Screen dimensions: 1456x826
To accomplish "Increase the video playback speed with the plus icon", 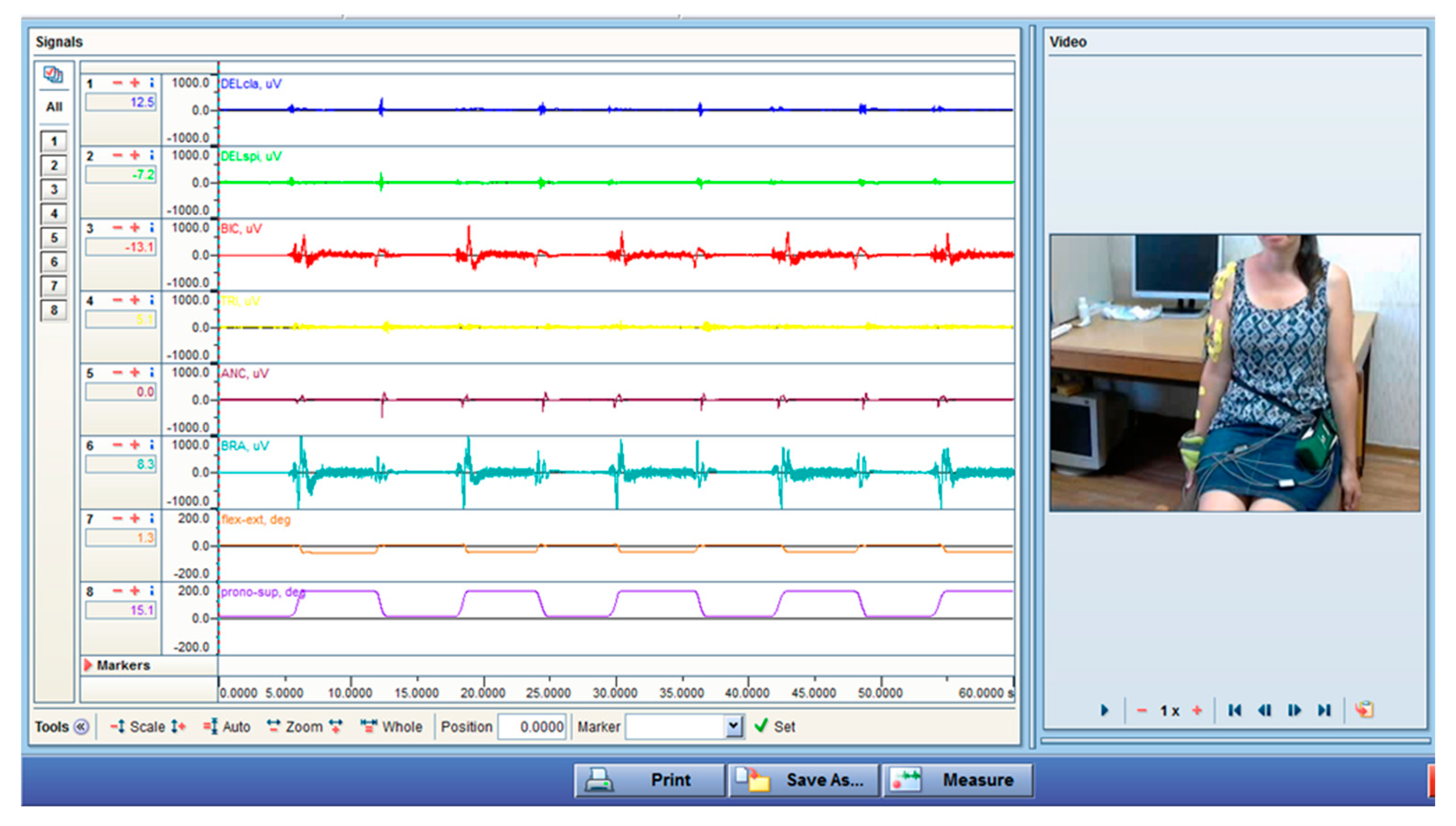I will (1197, 710).
